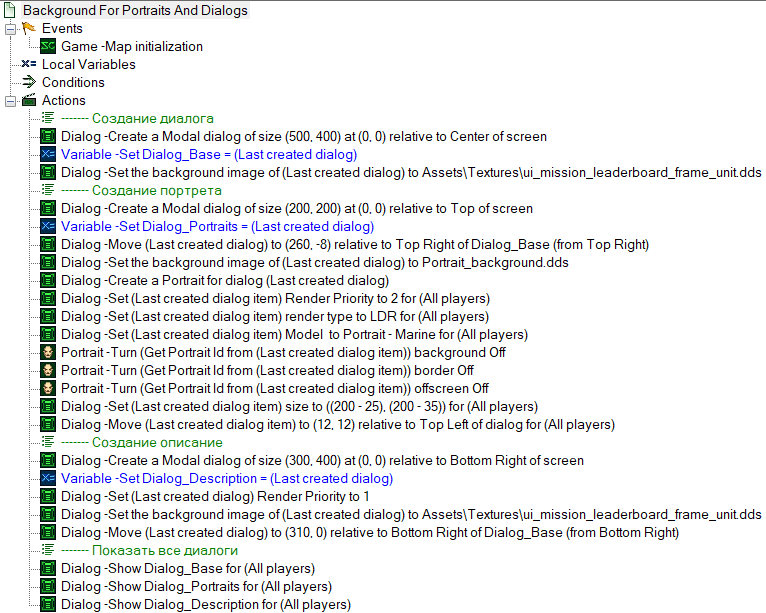Viewport: 766px width, 613px height.
Task: Collapse the Events tree node
Action: click(10, 29)
